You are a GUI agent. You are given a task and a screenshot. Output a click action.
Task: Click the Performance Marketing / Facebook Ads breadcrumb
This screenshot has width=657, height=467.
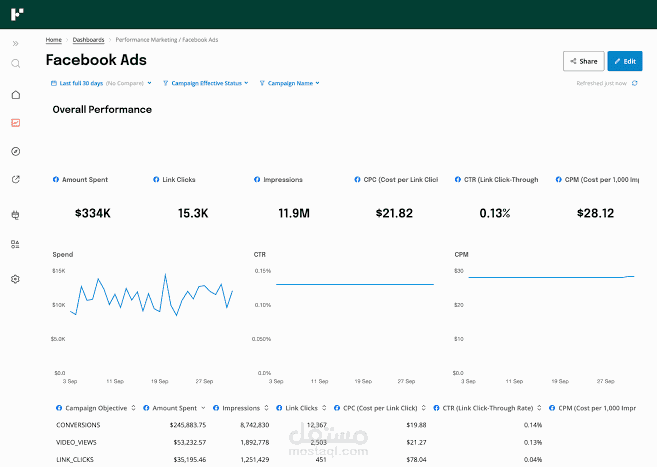pos(167,40)
